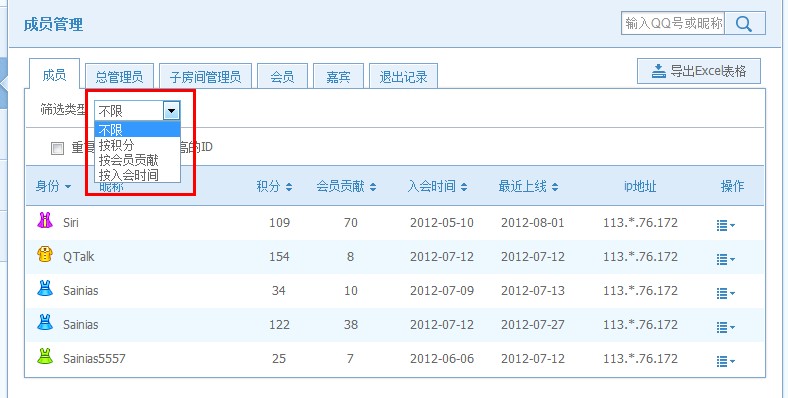788x398 pixels.
Task: Click the join date 2012-06-06
Action: (x=442, y=359)
